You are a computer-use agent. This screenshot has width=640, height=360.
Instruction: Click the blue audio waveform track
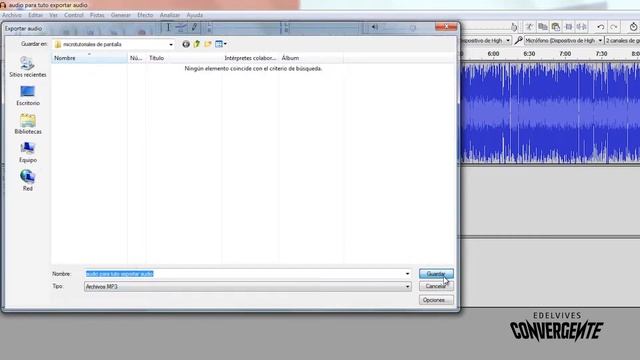(x=550, y=112)
